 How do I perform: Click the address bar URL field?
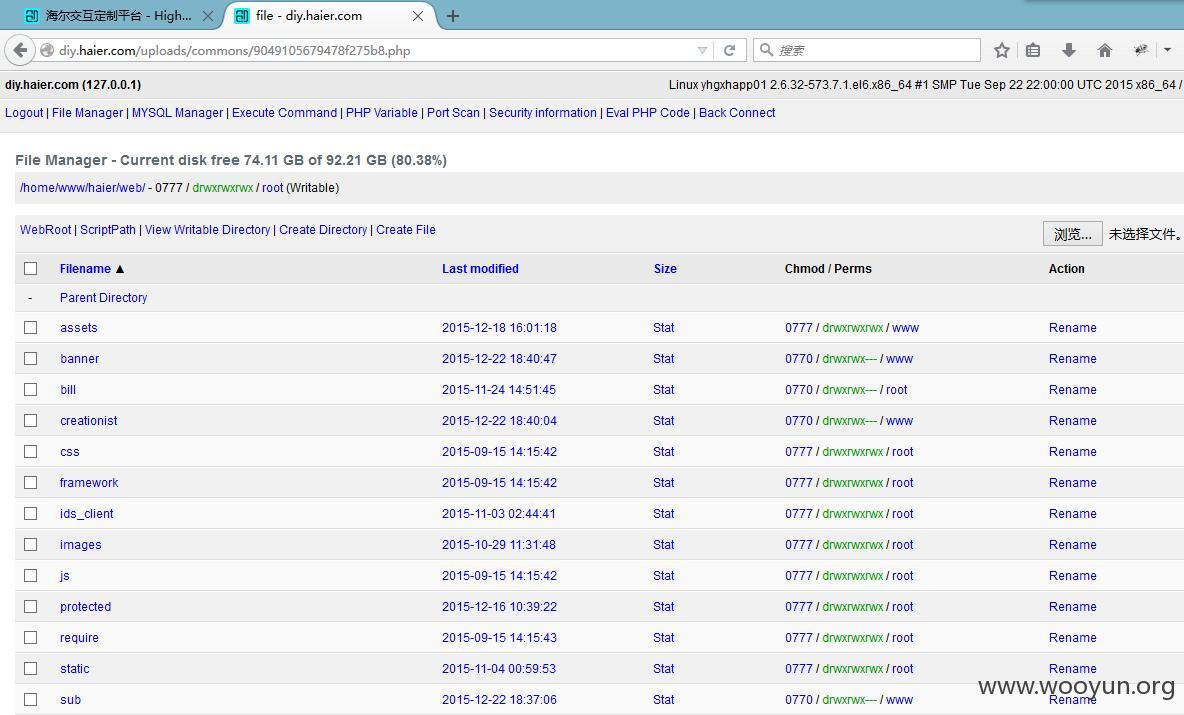374,51
